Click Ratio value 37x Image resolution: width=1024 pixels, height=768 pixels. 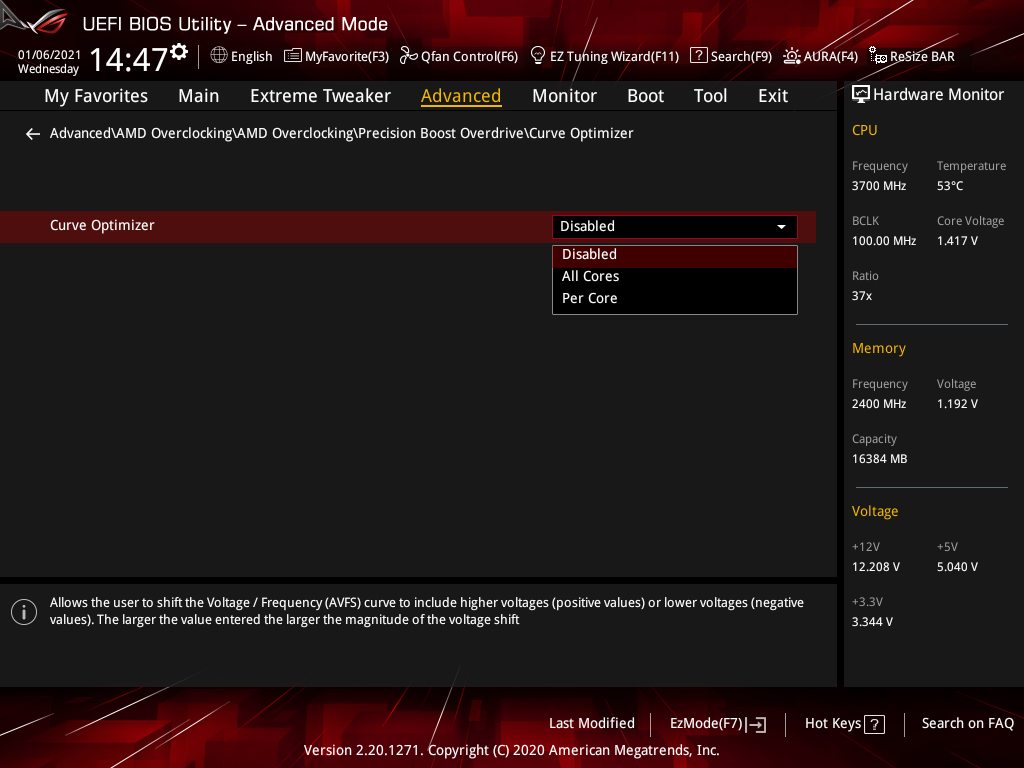(x=861, y=296)
